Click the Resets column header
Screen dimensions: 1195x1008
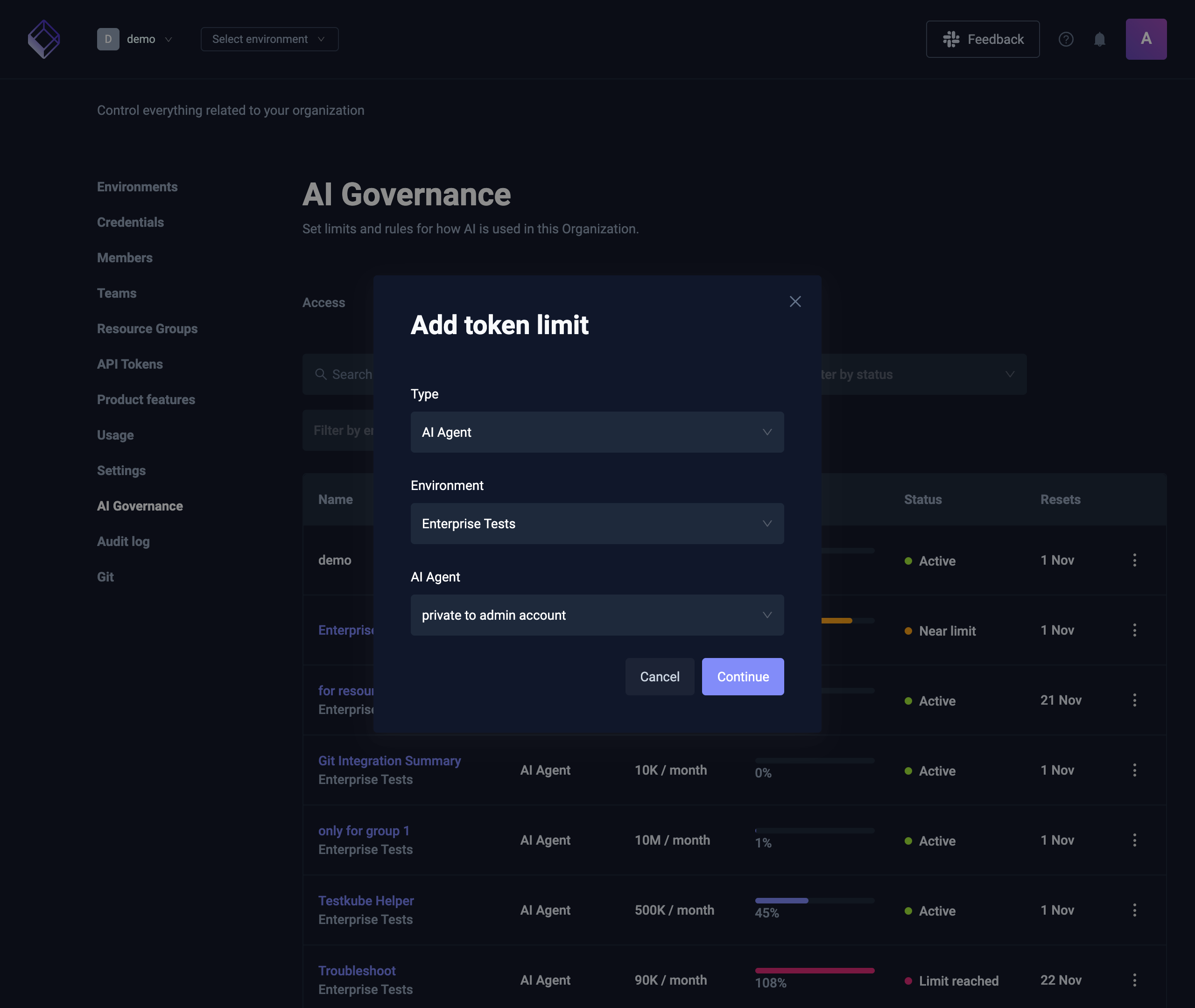point(1060,499)
